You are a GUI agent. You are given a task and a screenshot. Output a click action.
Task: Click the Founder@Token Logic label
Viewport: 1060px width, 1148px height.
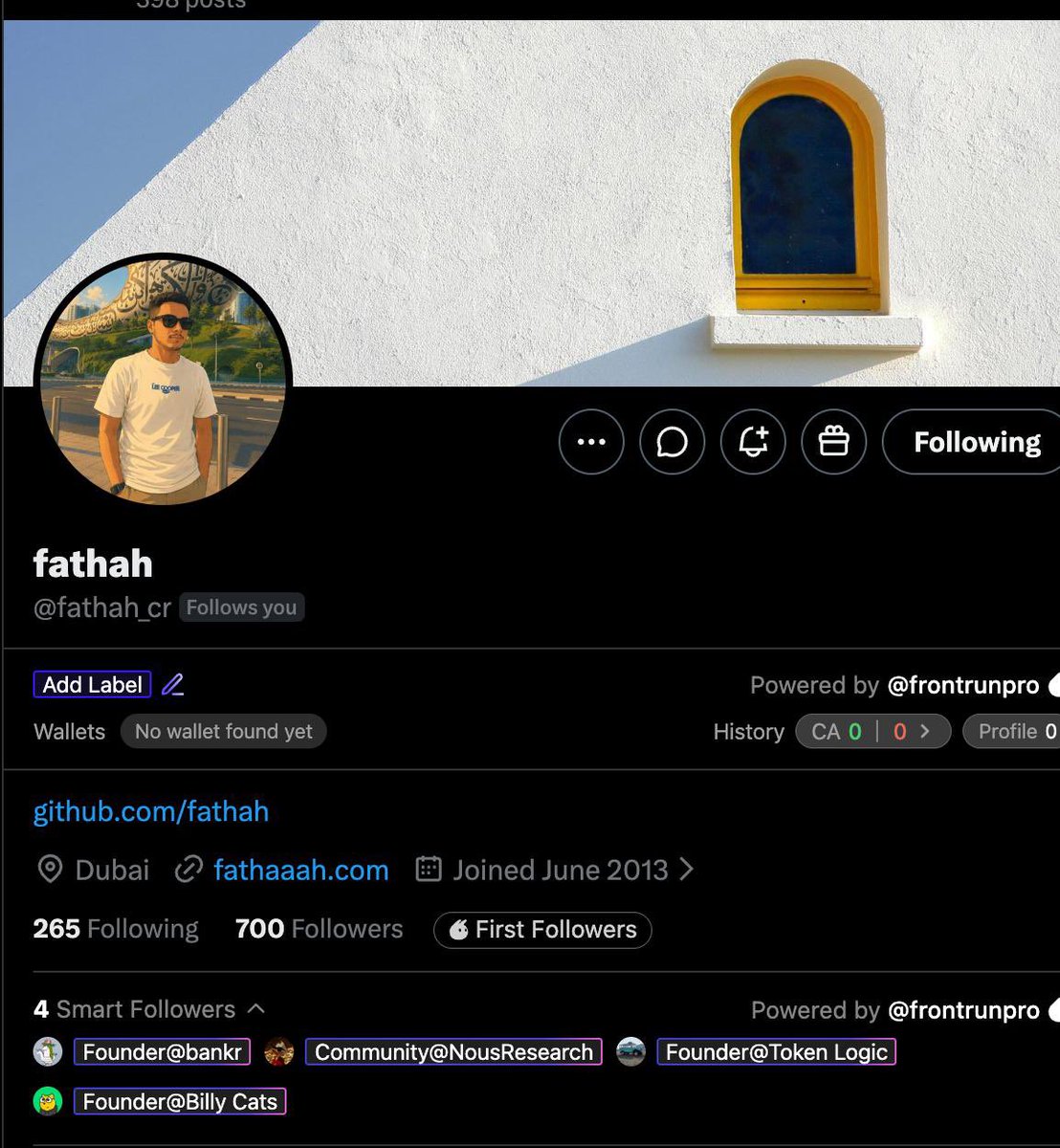pos(776,1052)
